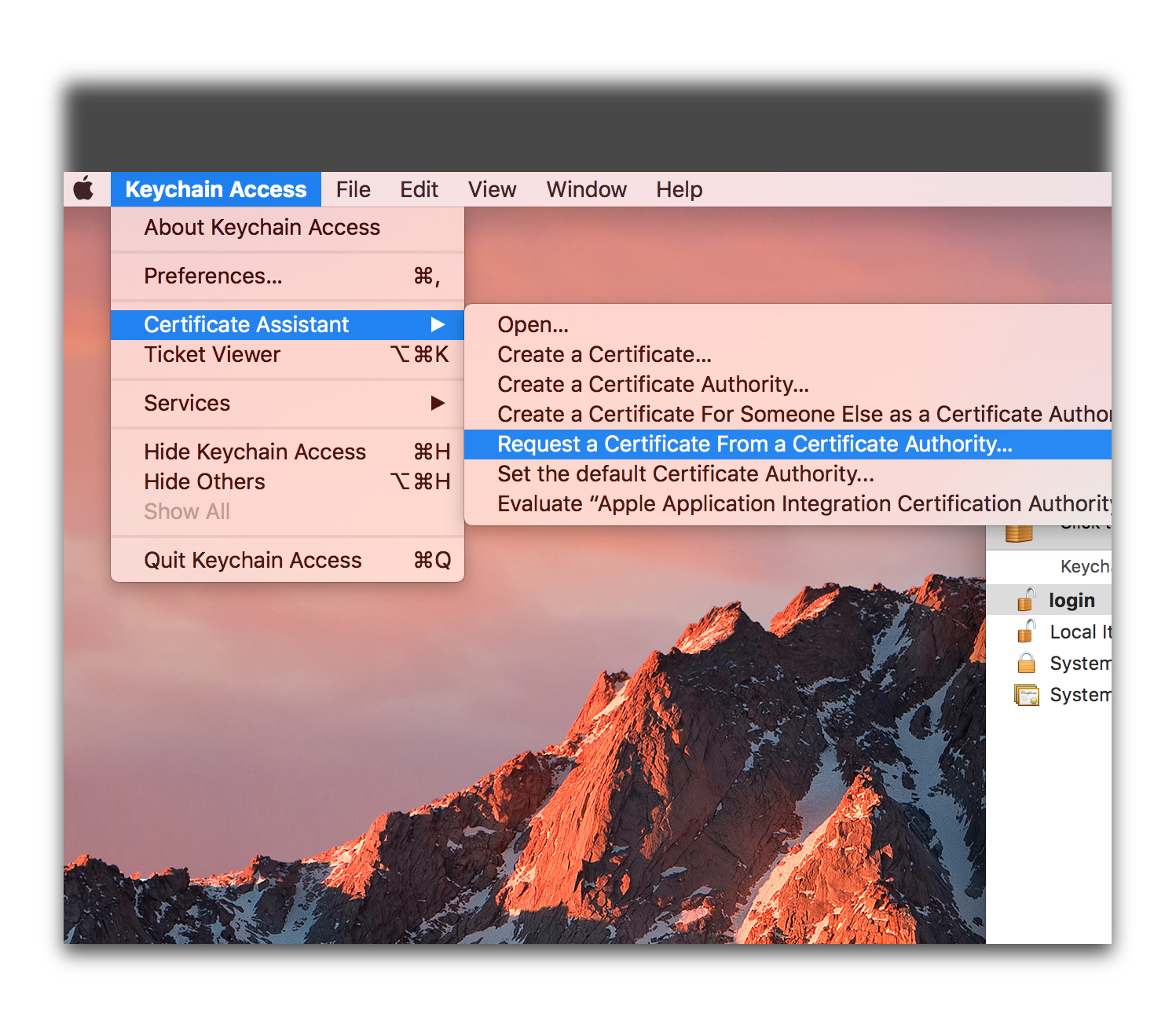1176x1017 pixels.
Task: Select the login keychain label in the sidebar
Action: point(1072,600)
